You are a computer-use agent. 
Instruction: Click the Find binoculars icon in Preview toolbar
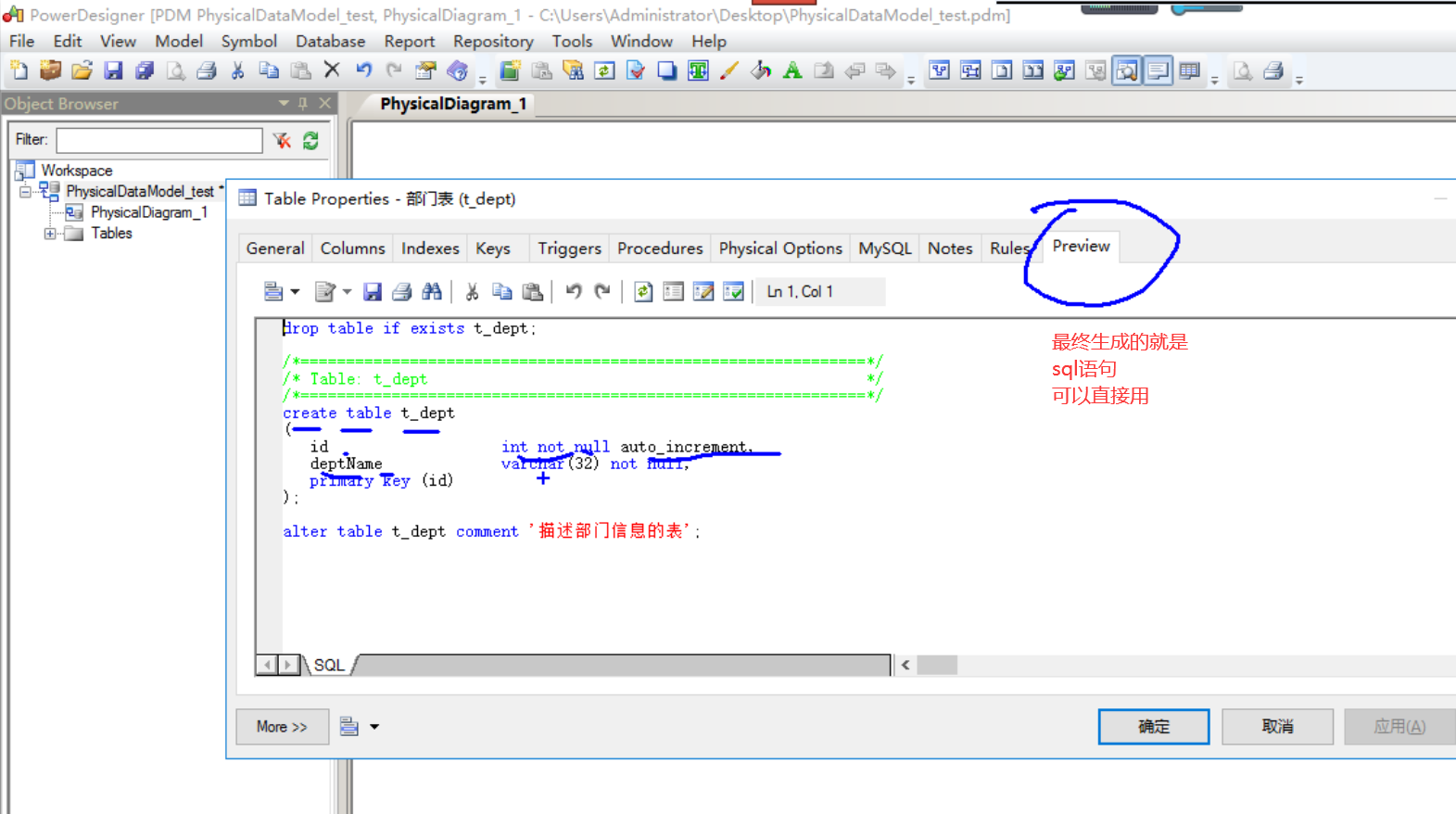[432, 292]
